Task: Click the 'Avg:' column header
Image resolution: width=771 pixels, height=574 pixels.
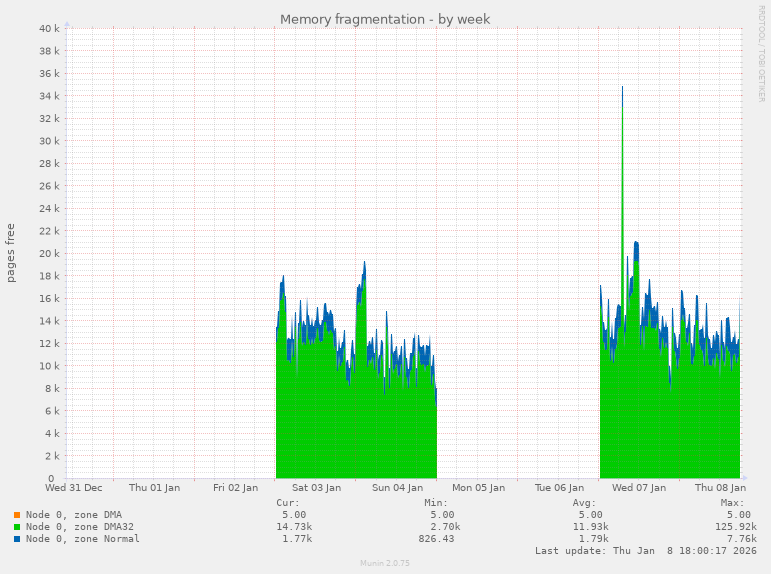Action: pyautogui.click(x=584, y=503)
